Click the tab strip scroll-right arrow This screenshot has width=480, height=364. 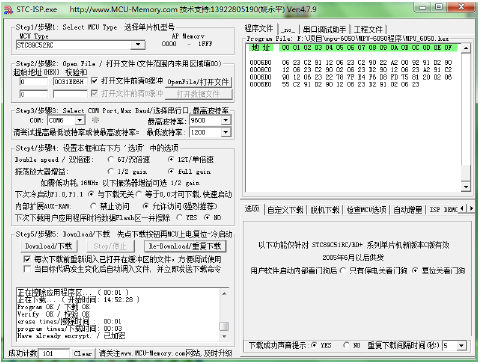[471, 208]
